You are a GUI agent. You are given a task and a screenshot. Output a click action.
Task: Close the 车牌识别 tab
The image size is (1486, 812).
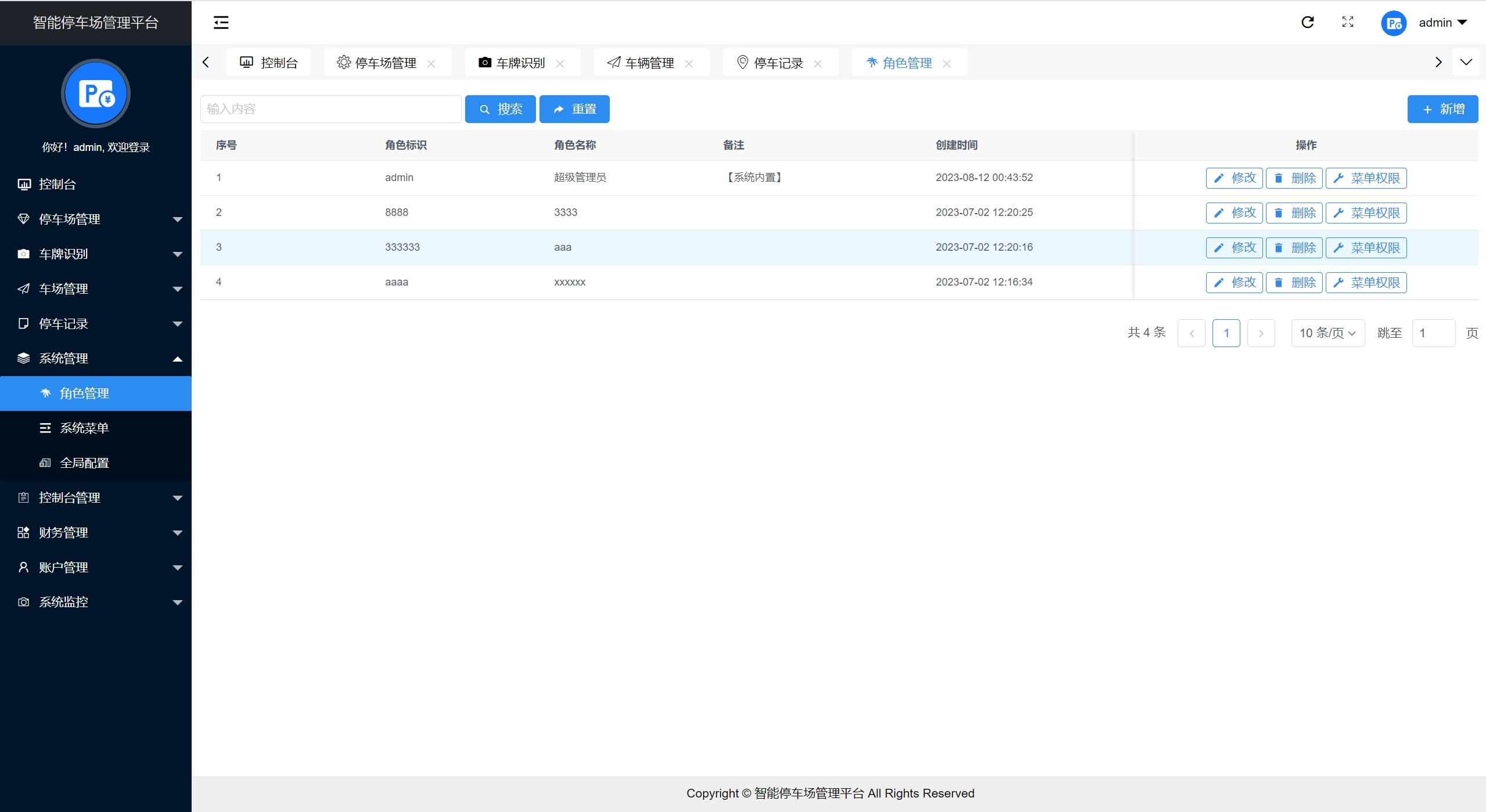click(x=560, y=64)
